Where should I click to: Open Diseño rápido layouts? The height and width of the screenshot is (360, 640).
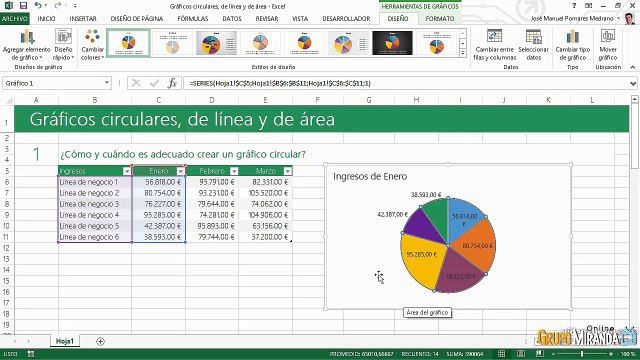[x=64, y=45]
